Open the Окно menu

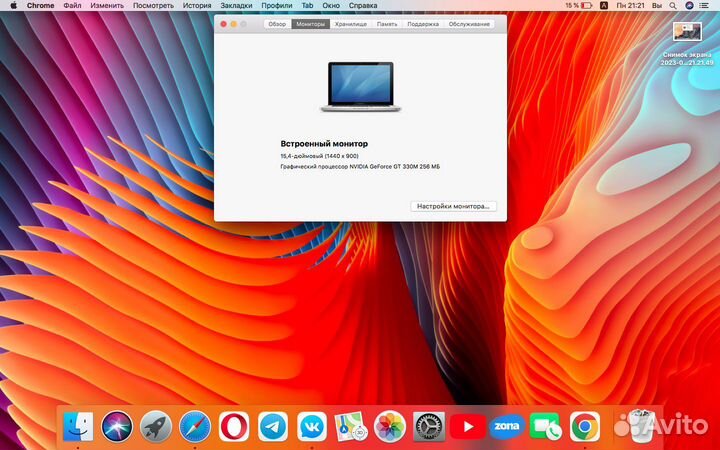point(331,6)
